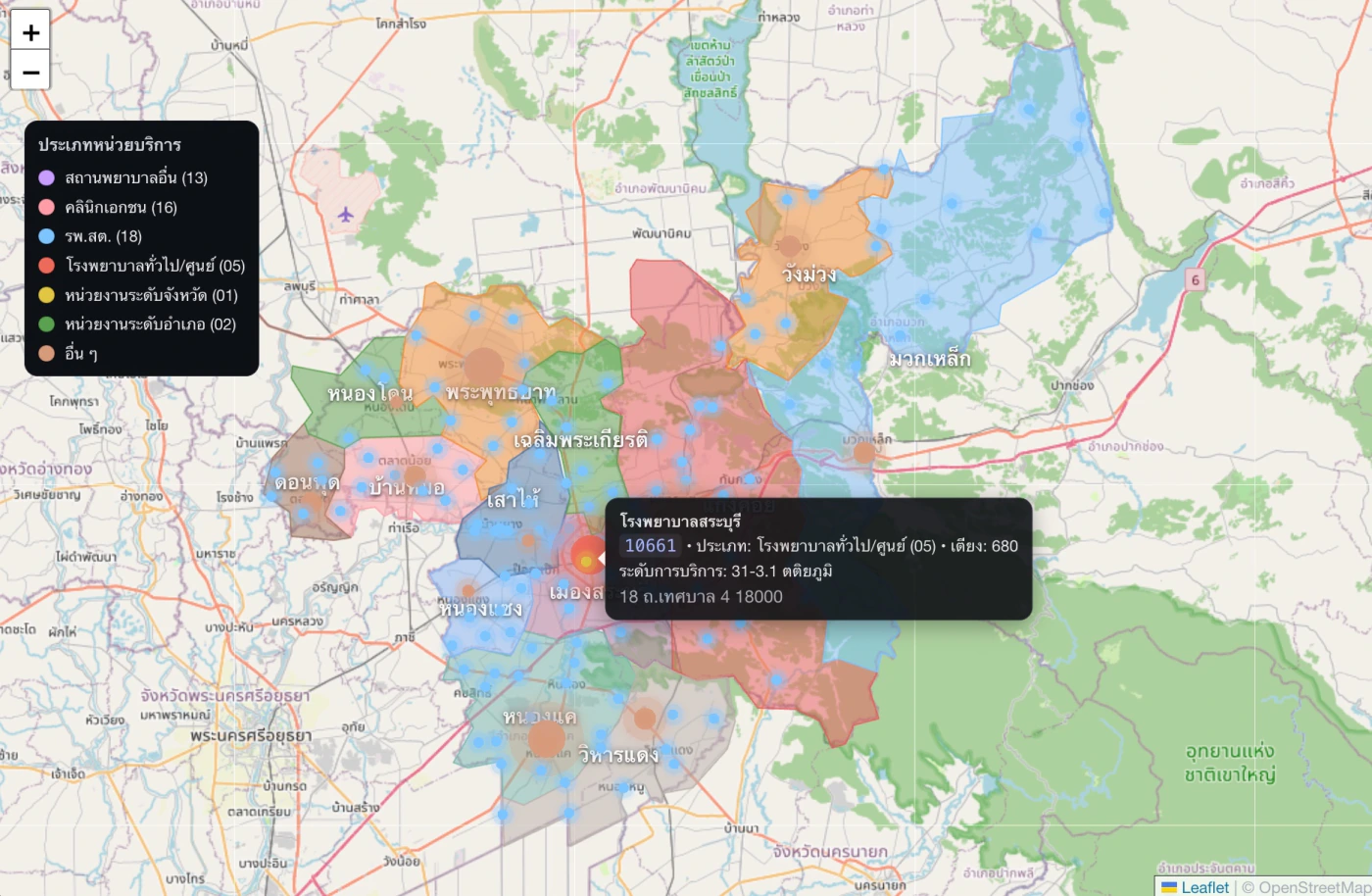Zoom in using the plus button
Screen dimensions: 1372x896
click(30, 32)
